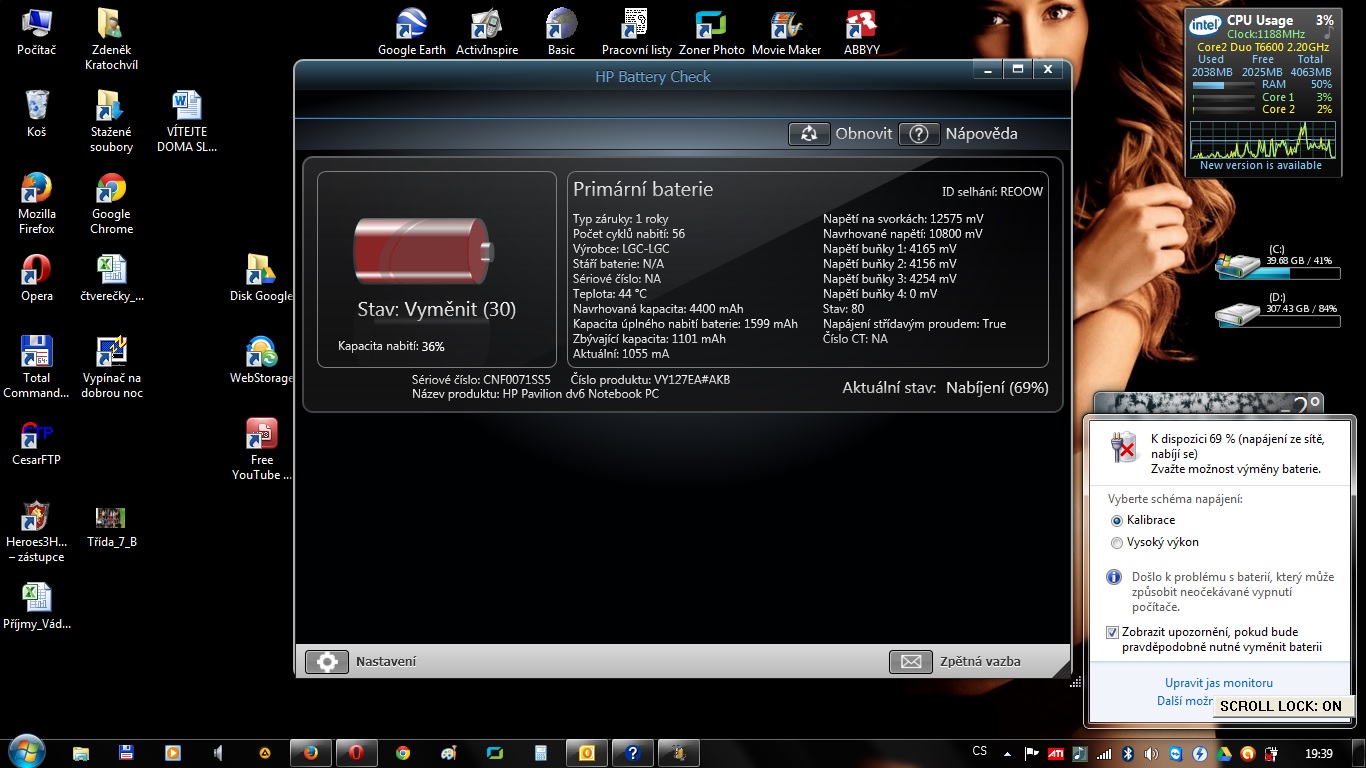Select the CesarFTP desktop icon
Screen dimensions: 1366x768
coord(36,443)
